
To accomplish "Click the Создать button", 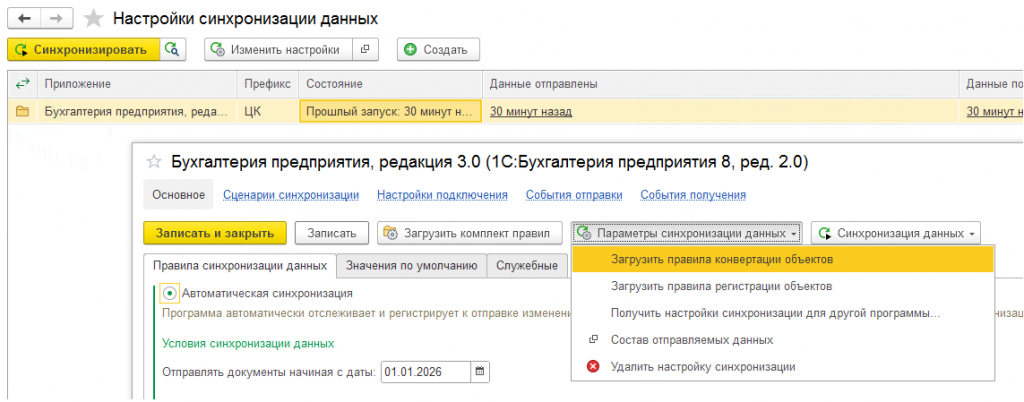I will click(438, 50).
